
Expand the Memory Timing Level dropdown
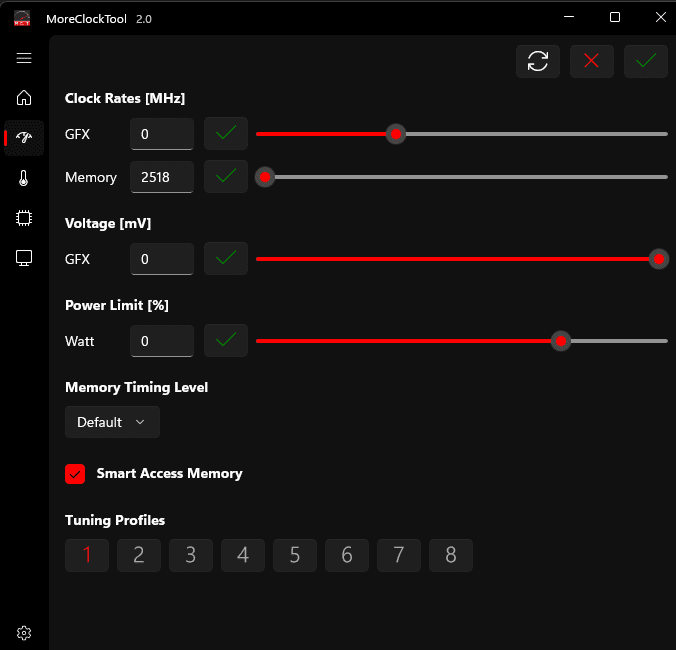click(112, 422)
